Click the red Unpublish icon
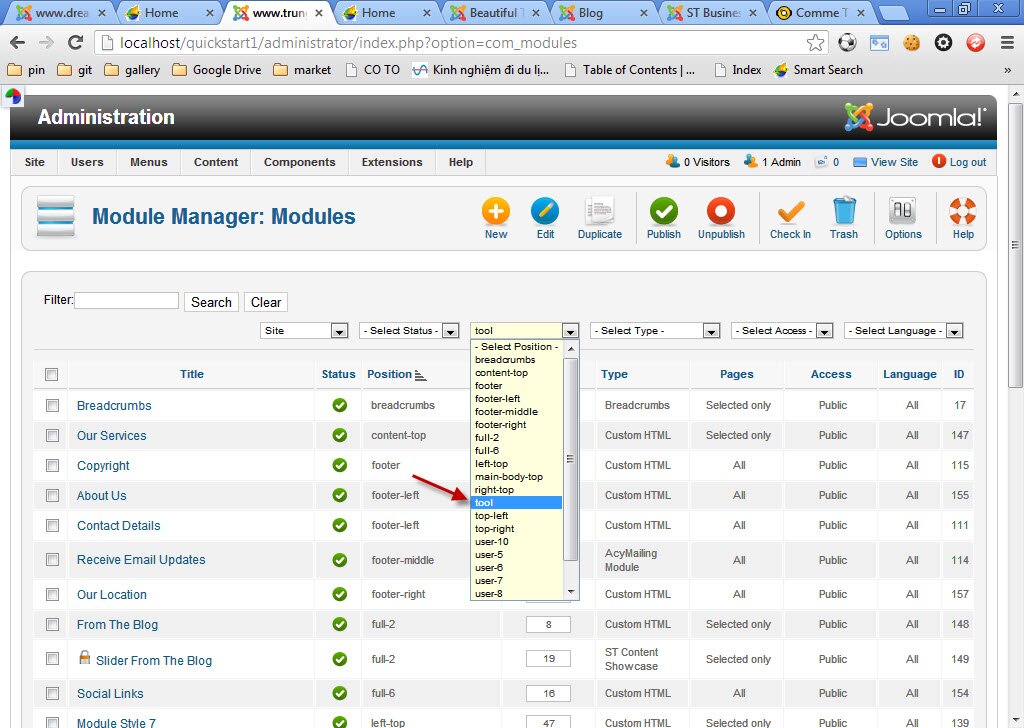Viewport: 1024px width, 728px height. tap(721, 212)
